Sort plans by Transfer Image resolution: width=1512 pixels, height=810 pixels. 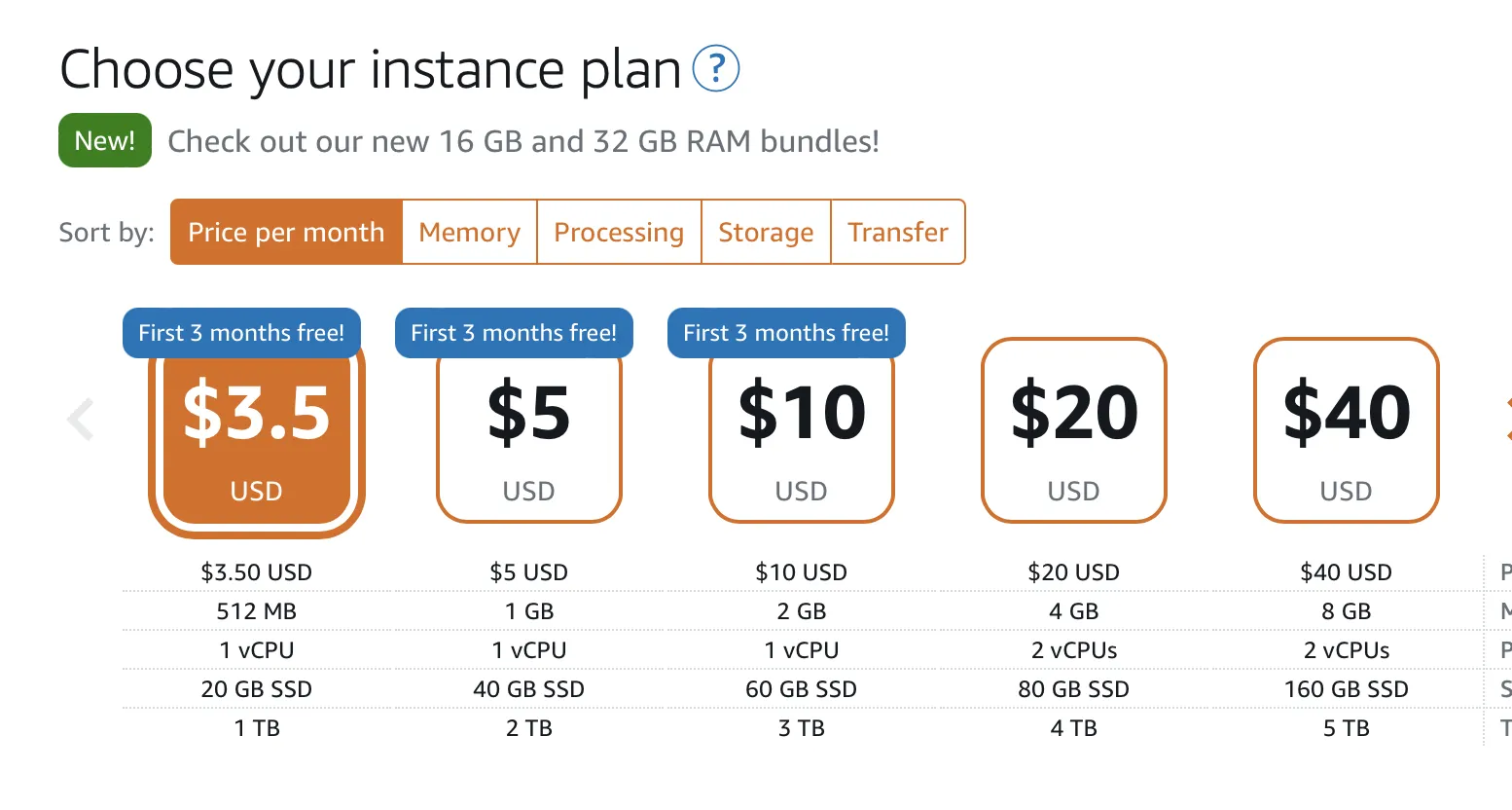click(897, 232)
